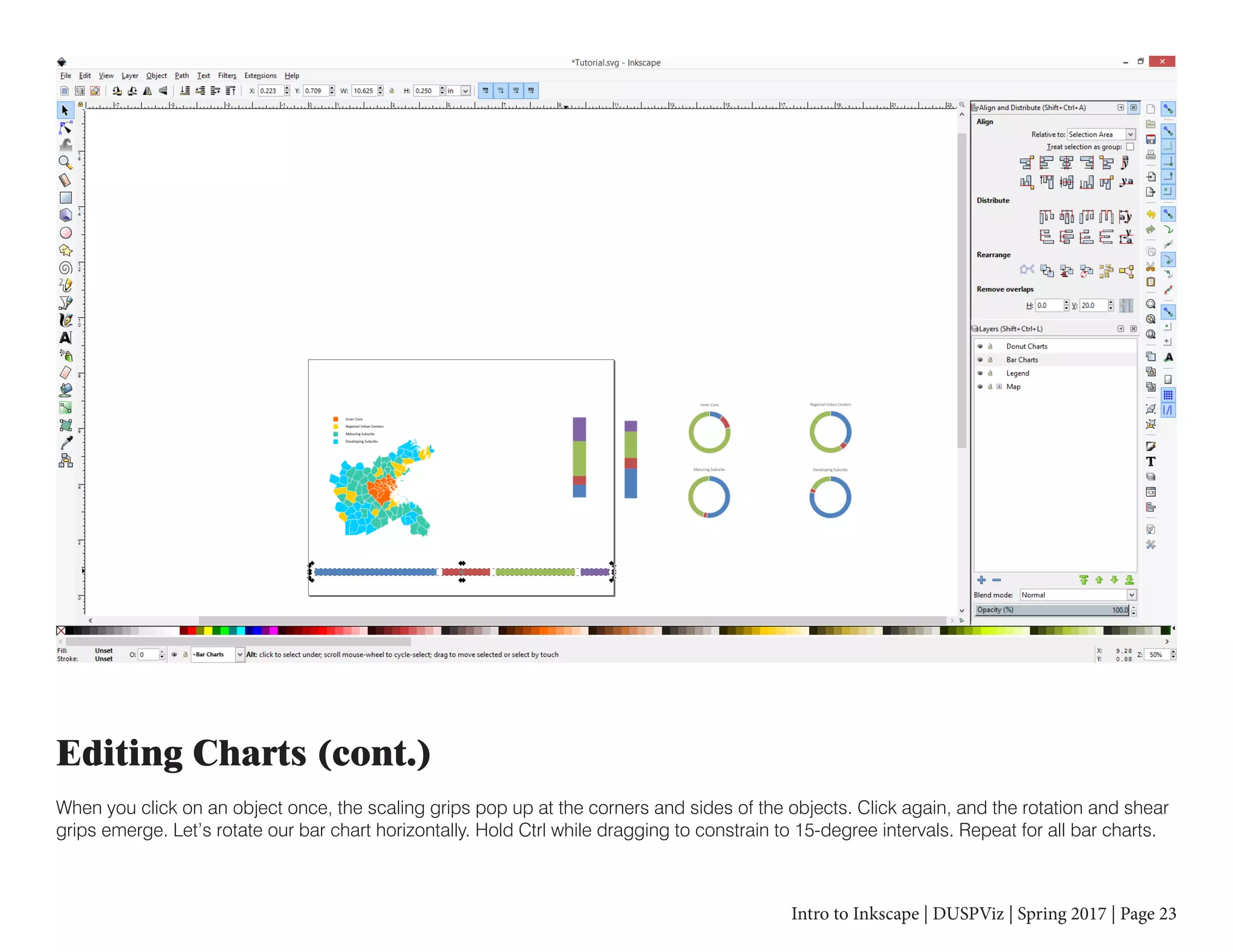
Task: Open the Layer menu
Action: tap(129, 76)
